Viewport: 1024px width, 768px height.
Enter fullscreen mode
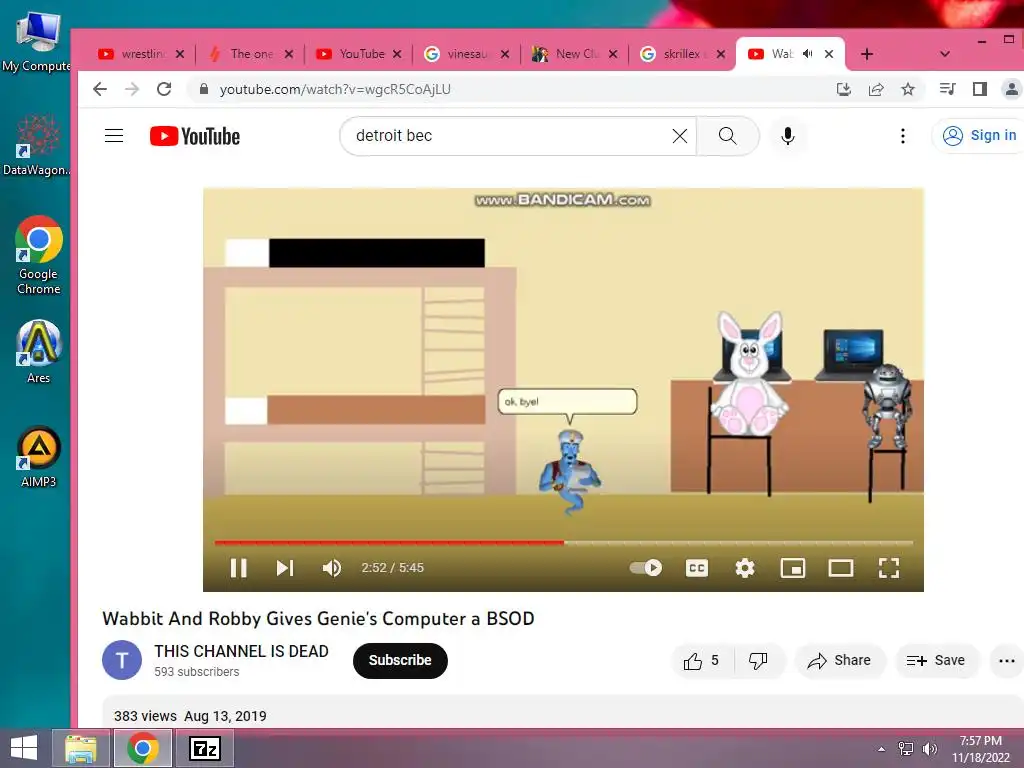coord(889,568)
